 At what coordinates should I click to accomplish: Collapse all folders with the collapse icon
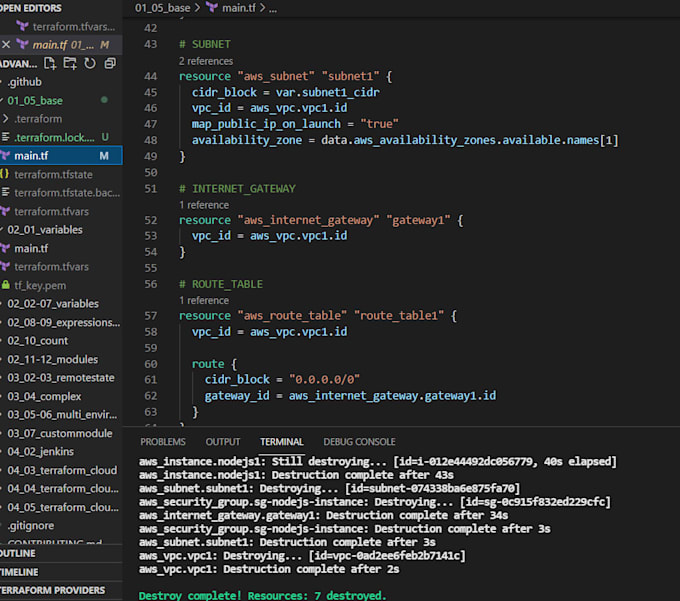110,64
